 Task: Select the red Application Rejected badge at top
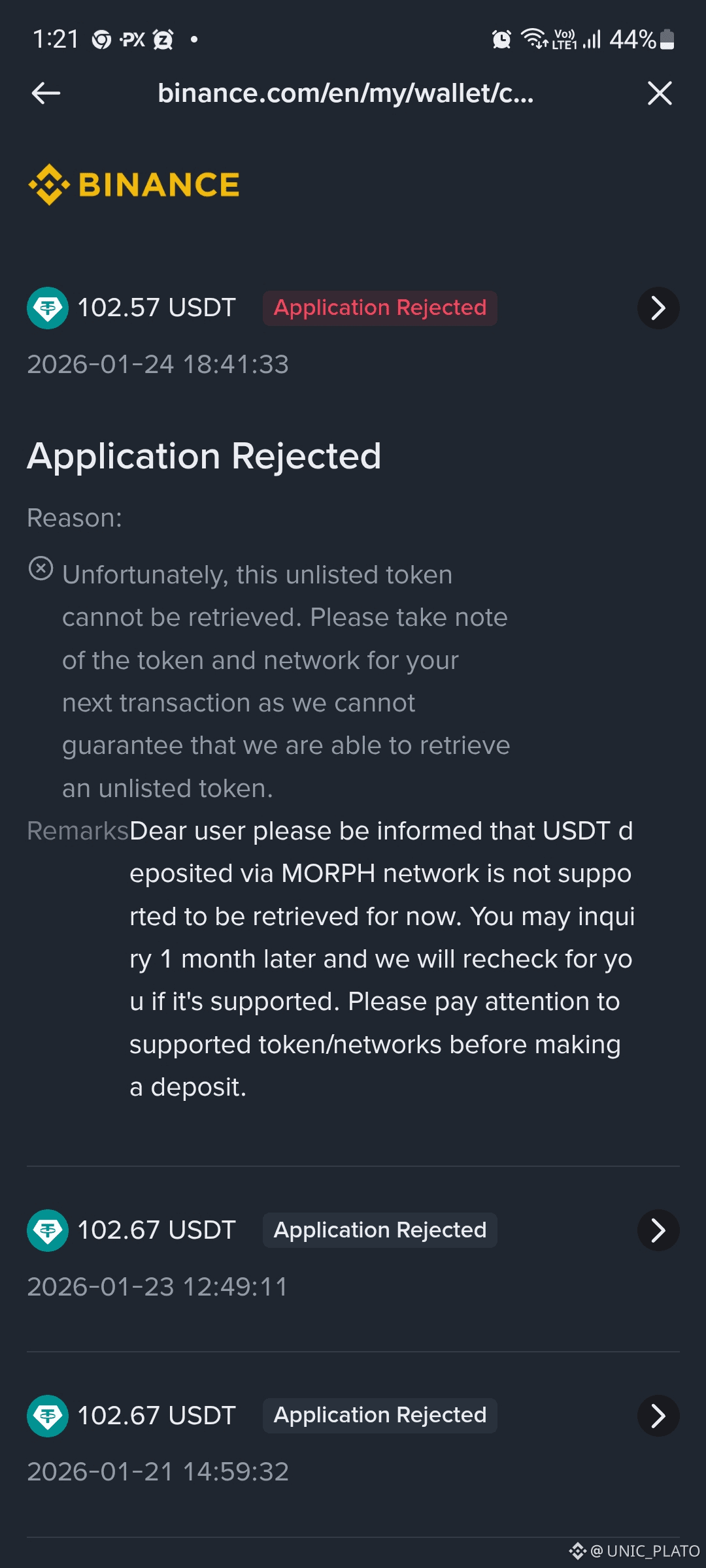point(380,307)
